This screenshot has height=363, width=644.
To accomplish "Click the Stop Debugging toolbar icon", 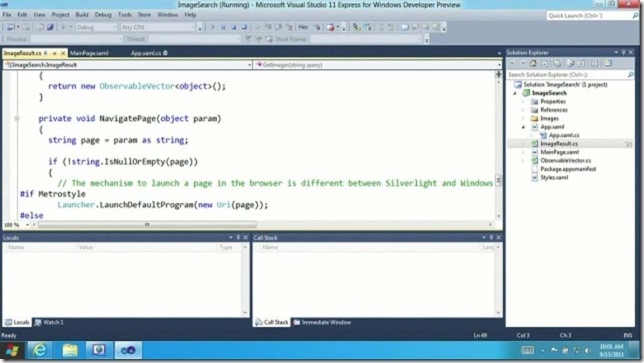I will (234, 27).
